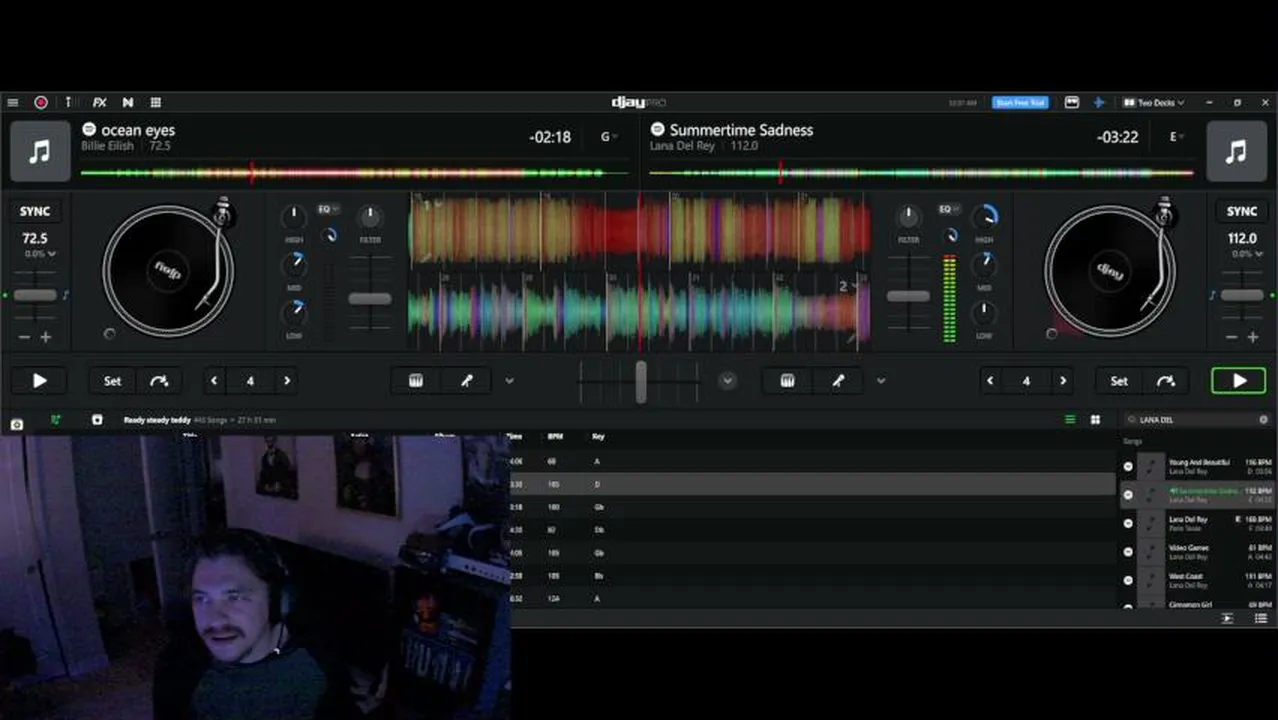The height and width of the screenshot is (720, 1278).
Task: Select Young And Beautiful in search results
Action: pos(1196,466)
